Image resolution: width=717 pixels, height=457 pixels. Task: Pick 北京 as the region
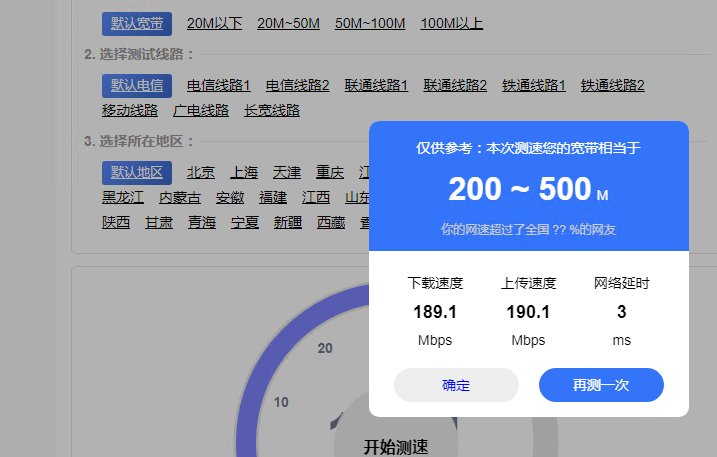click(x=201, y=172)
